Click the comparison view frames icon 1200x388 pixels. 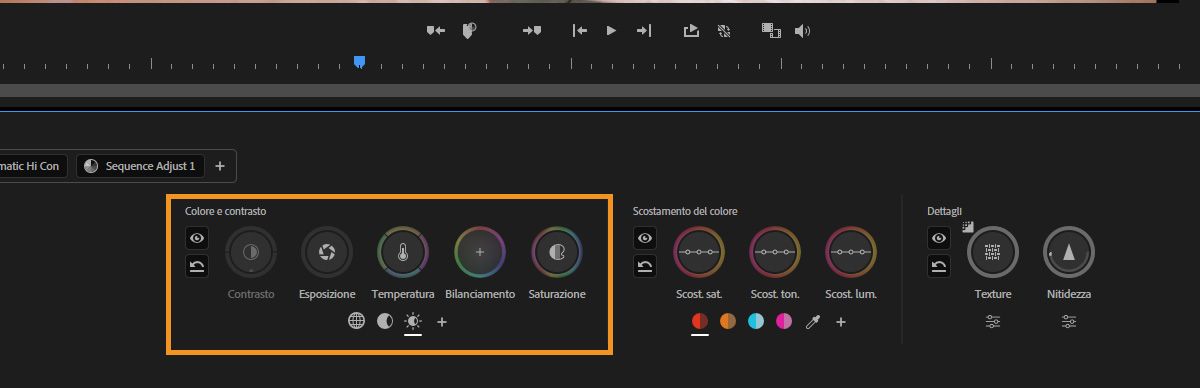771,31
